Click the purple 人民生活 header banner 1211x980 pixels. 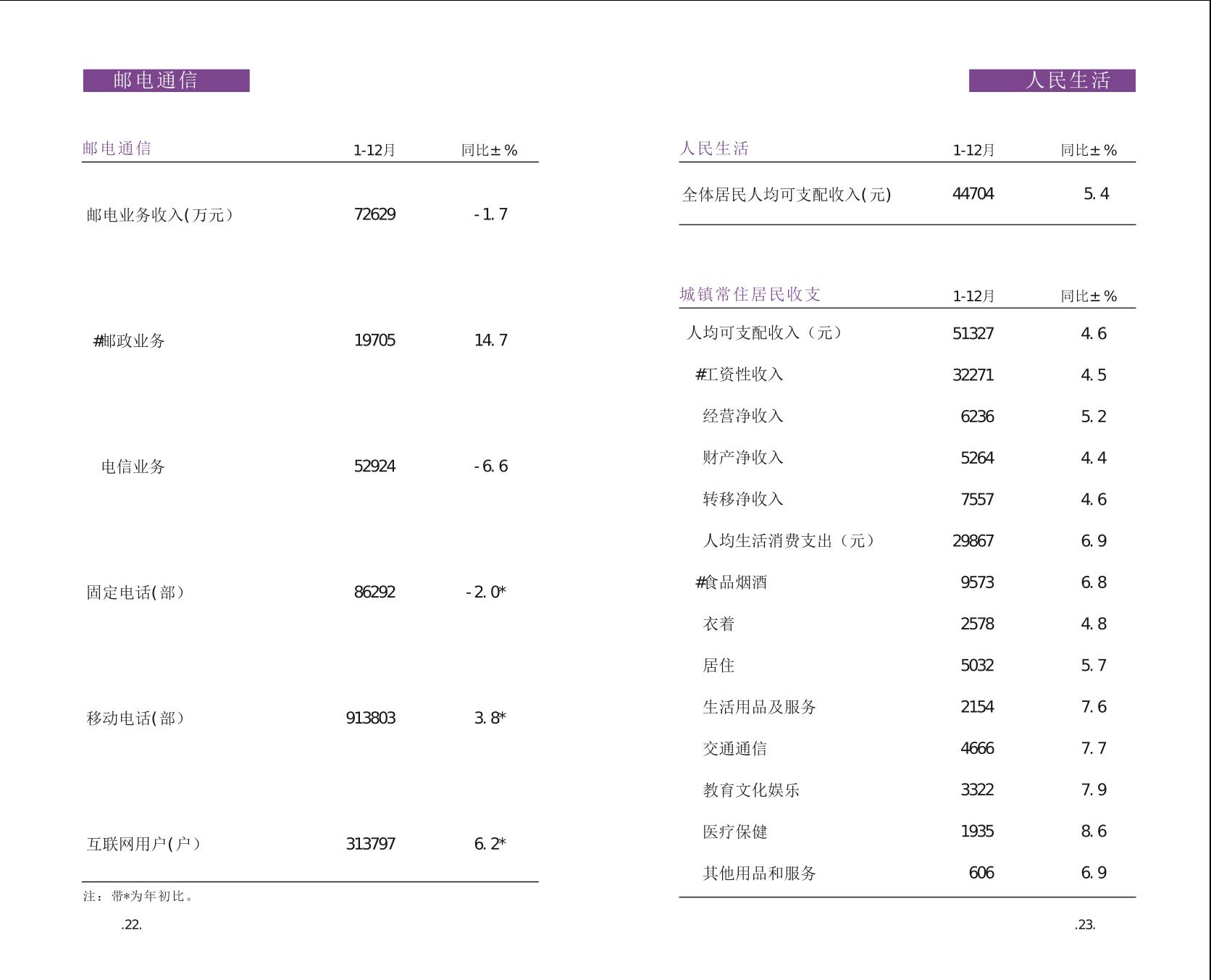pyautogui.click(x=1052, y=80)
